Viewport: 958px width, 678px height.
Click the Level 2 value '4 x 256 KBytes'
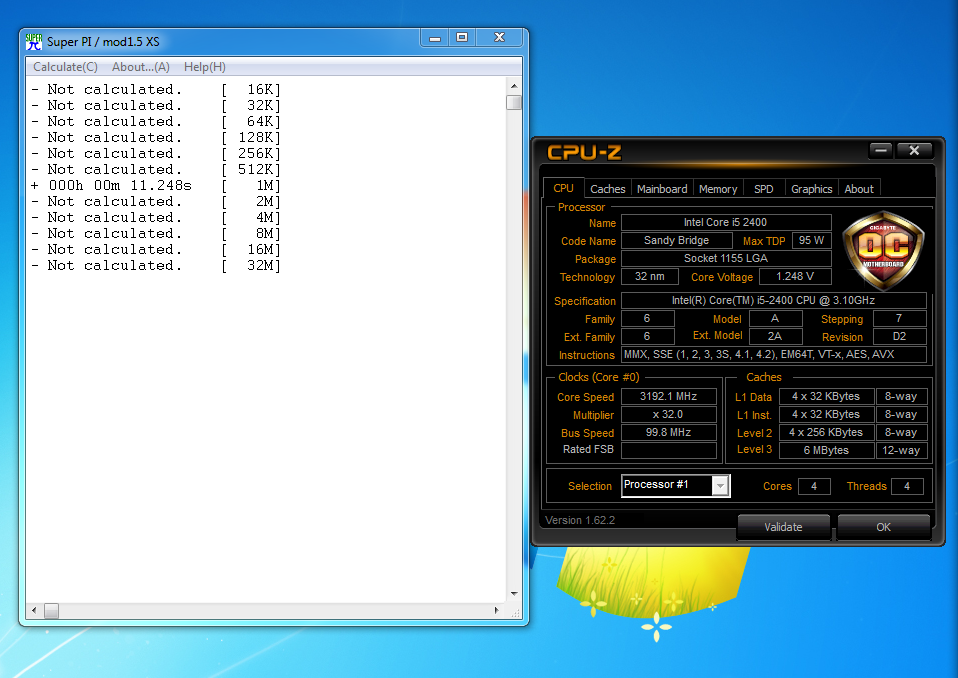point(826,432)
